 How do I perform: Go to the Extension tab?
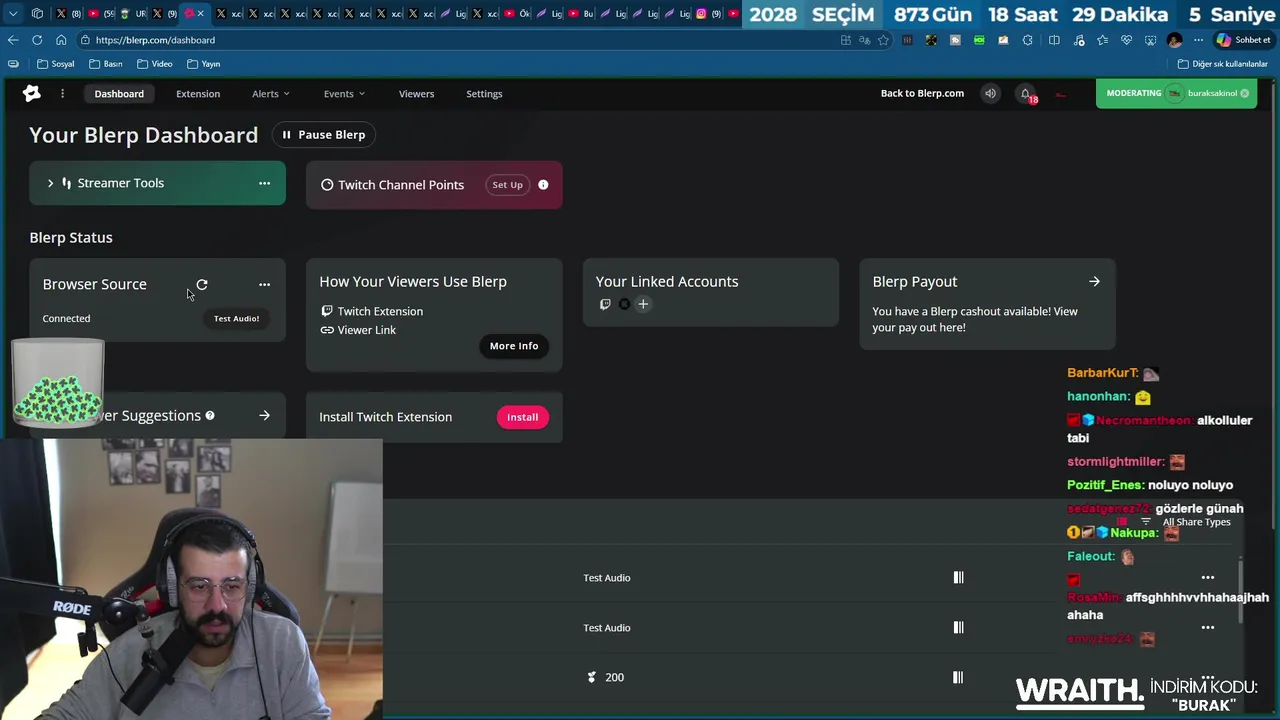(198, 94)
